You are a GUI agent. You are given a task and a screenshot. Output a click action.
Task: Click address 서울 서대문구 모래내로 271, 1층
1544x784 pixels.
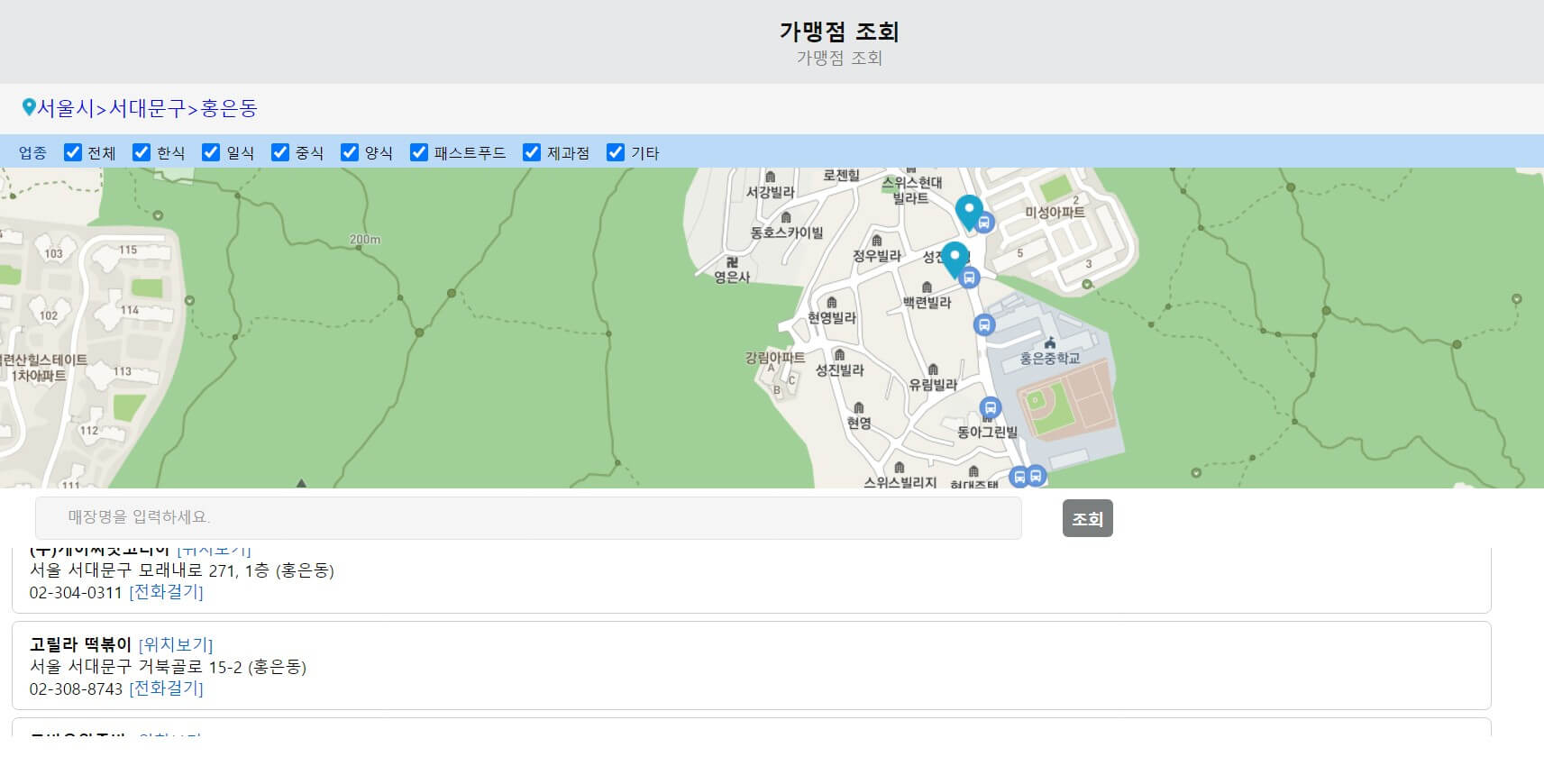182,570
